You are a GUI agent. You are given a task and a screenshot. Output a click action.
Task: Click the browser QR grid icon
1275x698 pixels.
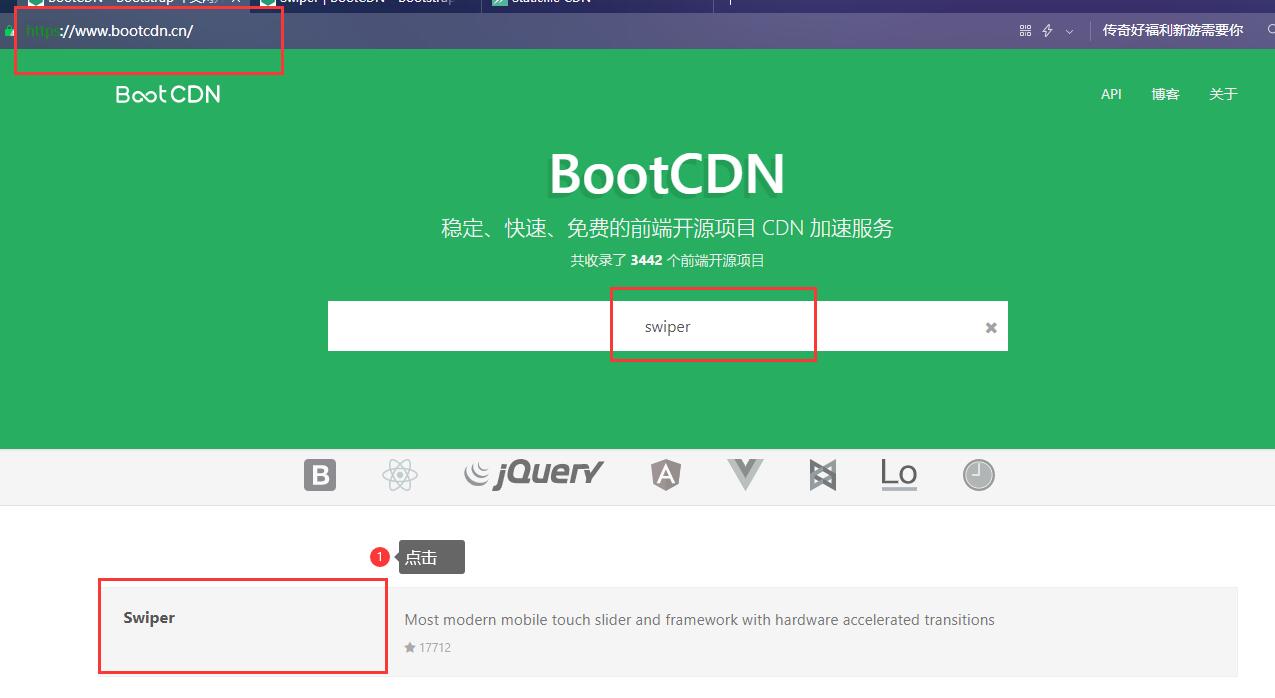coord(1025,31)
